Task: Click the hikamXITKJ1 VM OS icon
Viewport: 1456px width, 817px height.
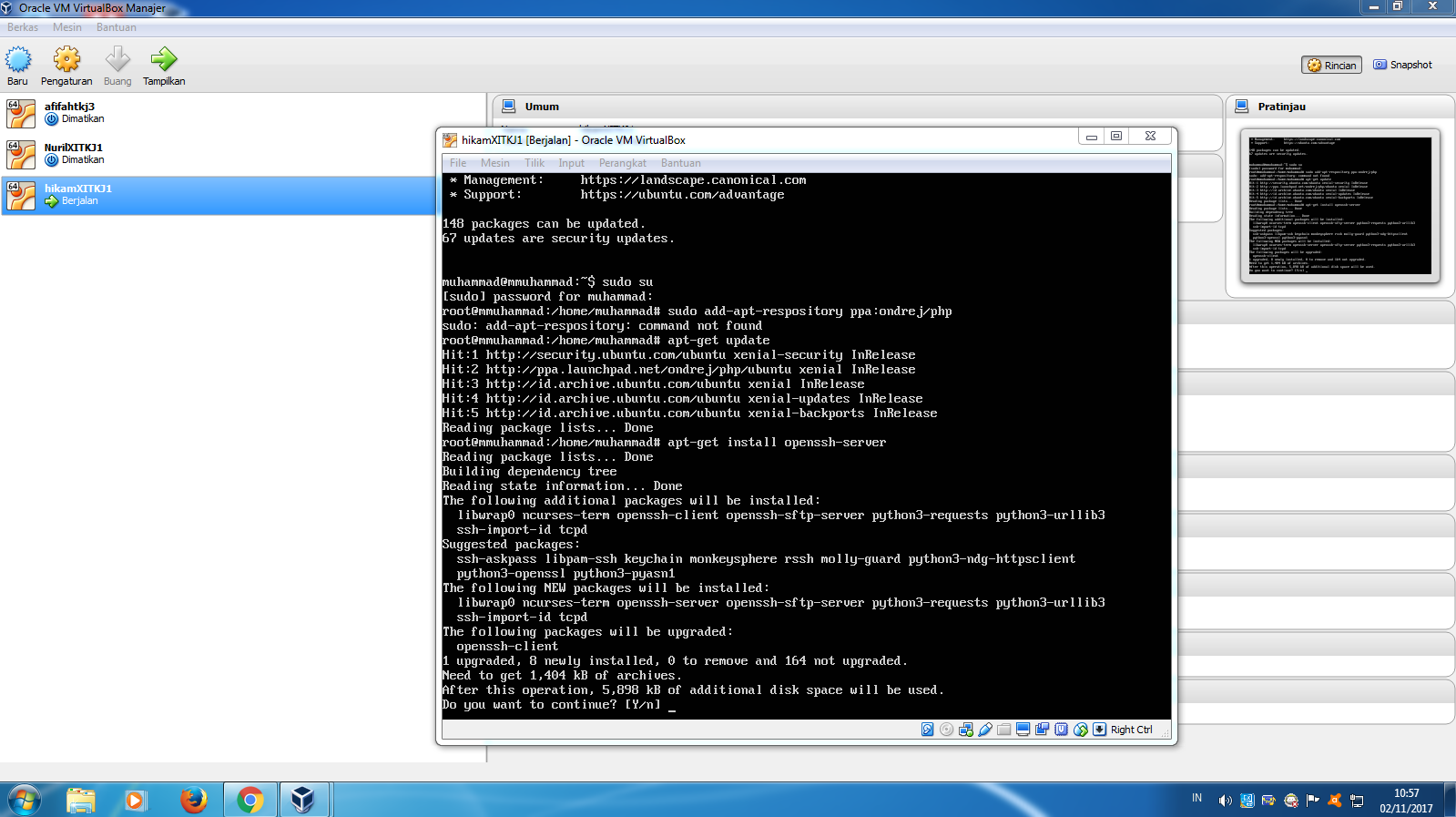Action: point(21,195)
